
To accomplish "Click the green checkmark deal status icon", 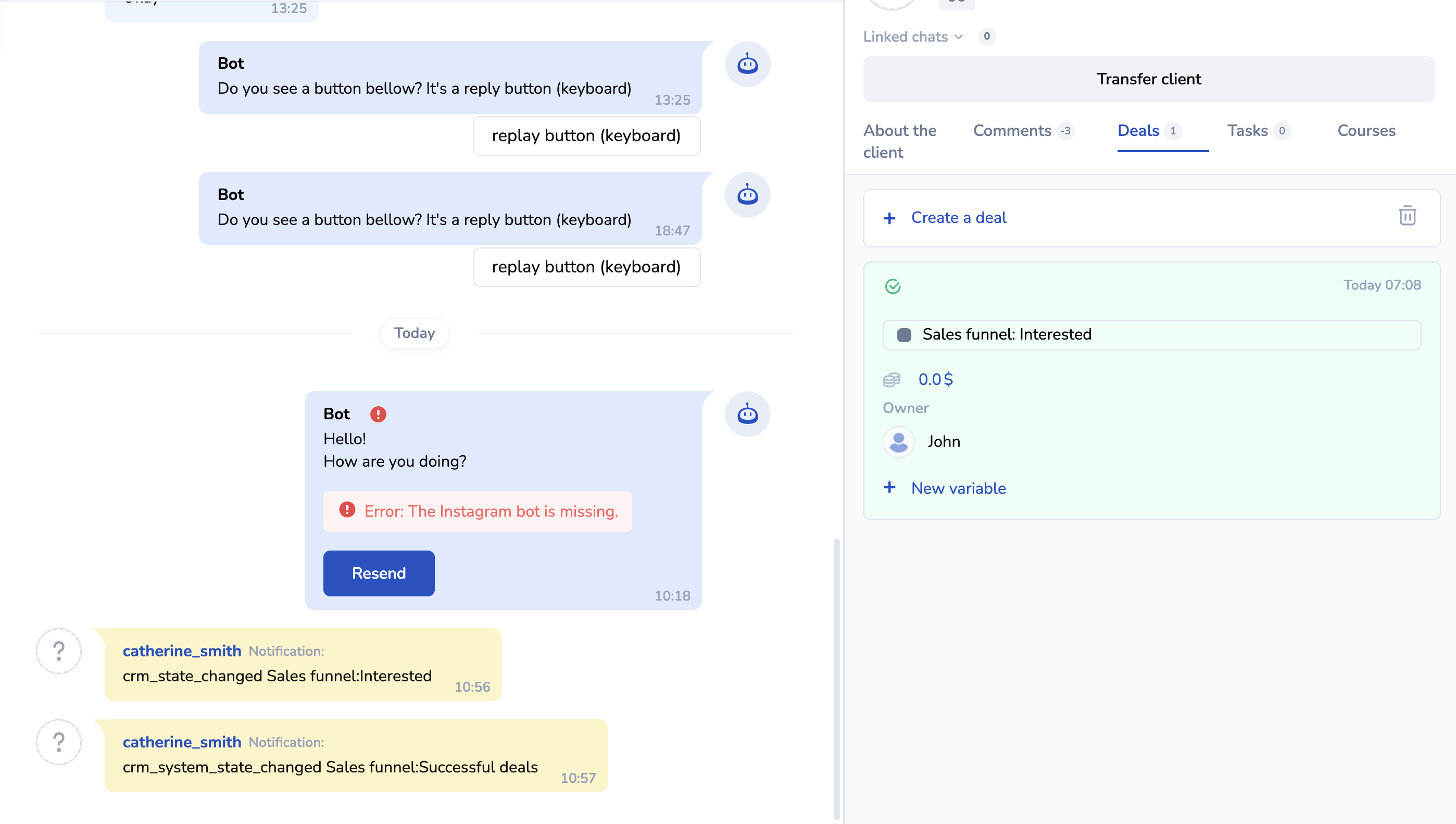I will [x=893, y=286].
